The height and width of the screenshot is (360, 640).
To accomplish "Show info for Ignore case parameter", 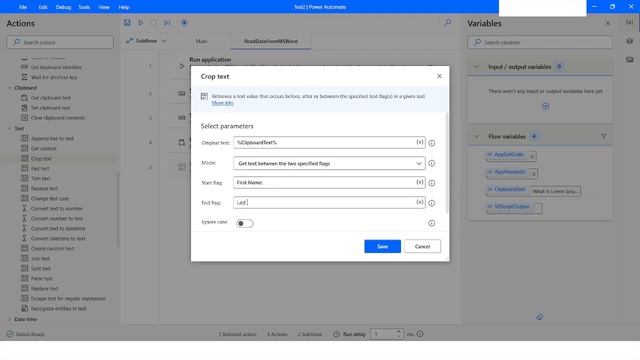I will point(431,223).
